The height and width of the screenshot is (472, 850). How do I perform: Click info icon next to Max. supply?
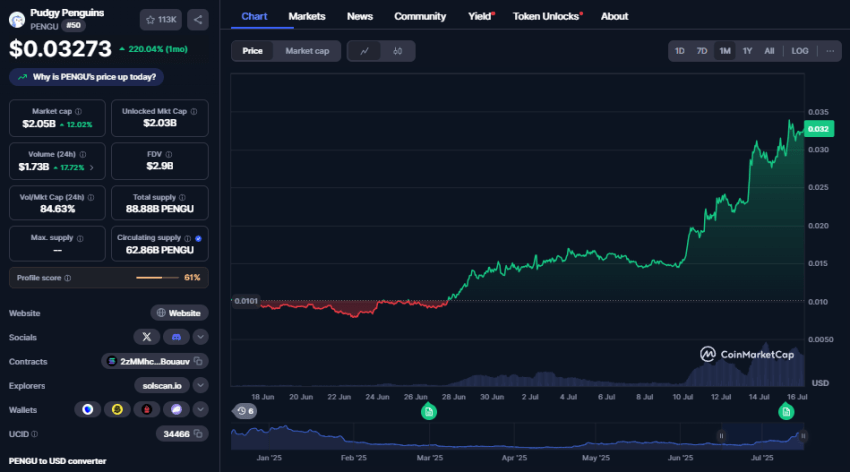80,238
